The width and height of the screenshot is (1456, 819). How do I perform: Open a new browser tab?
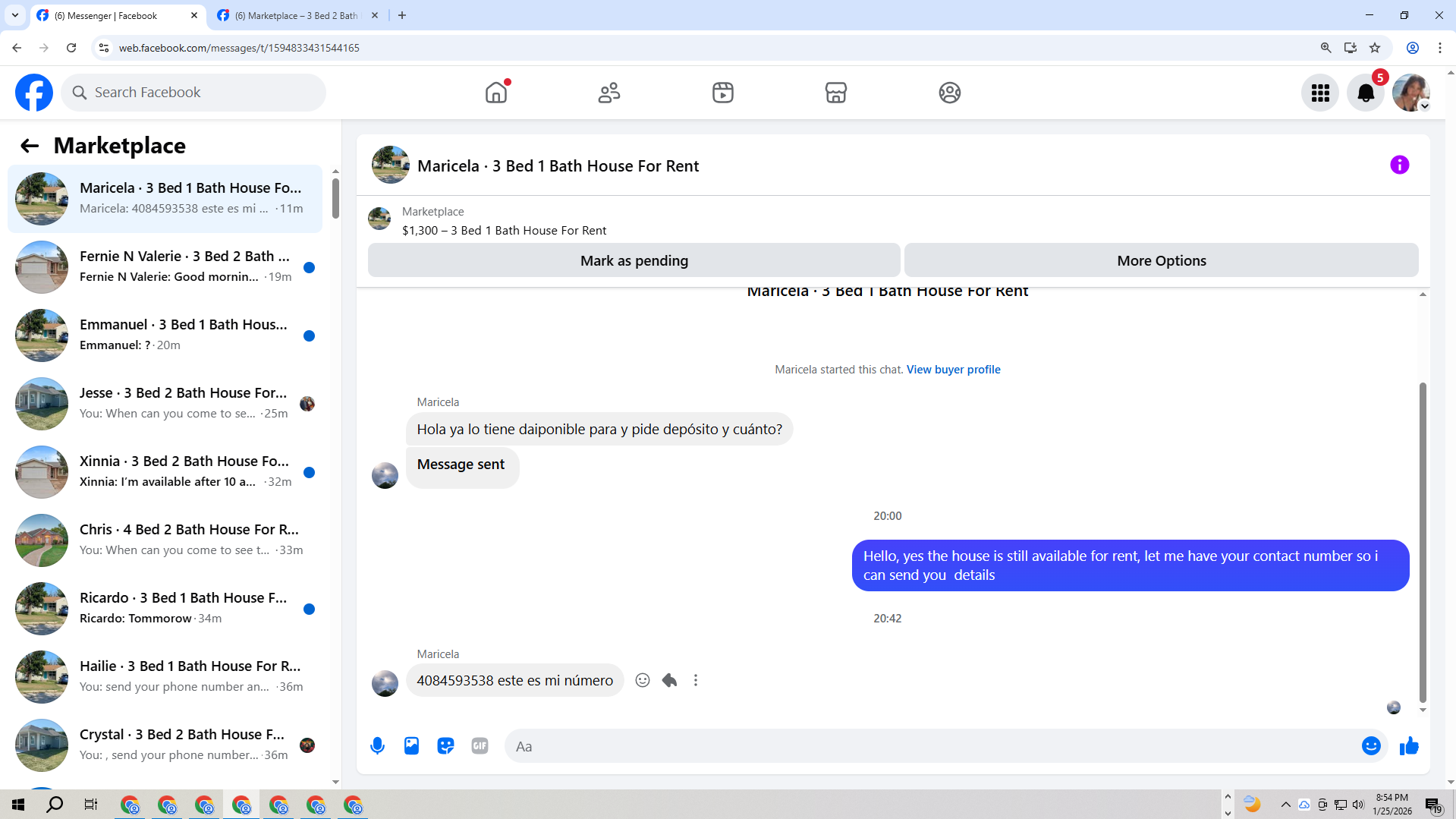(x=402, y=15)
